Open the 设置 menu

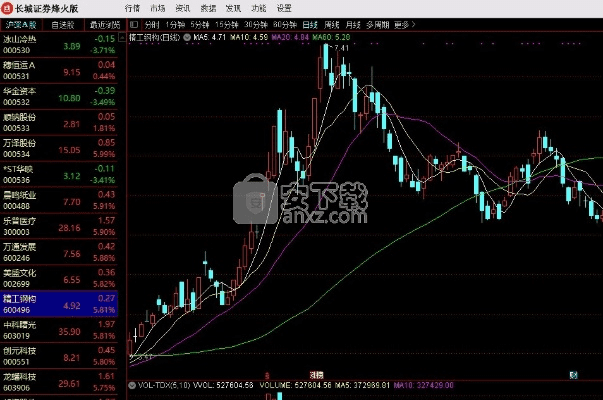[x=284, y=7]
